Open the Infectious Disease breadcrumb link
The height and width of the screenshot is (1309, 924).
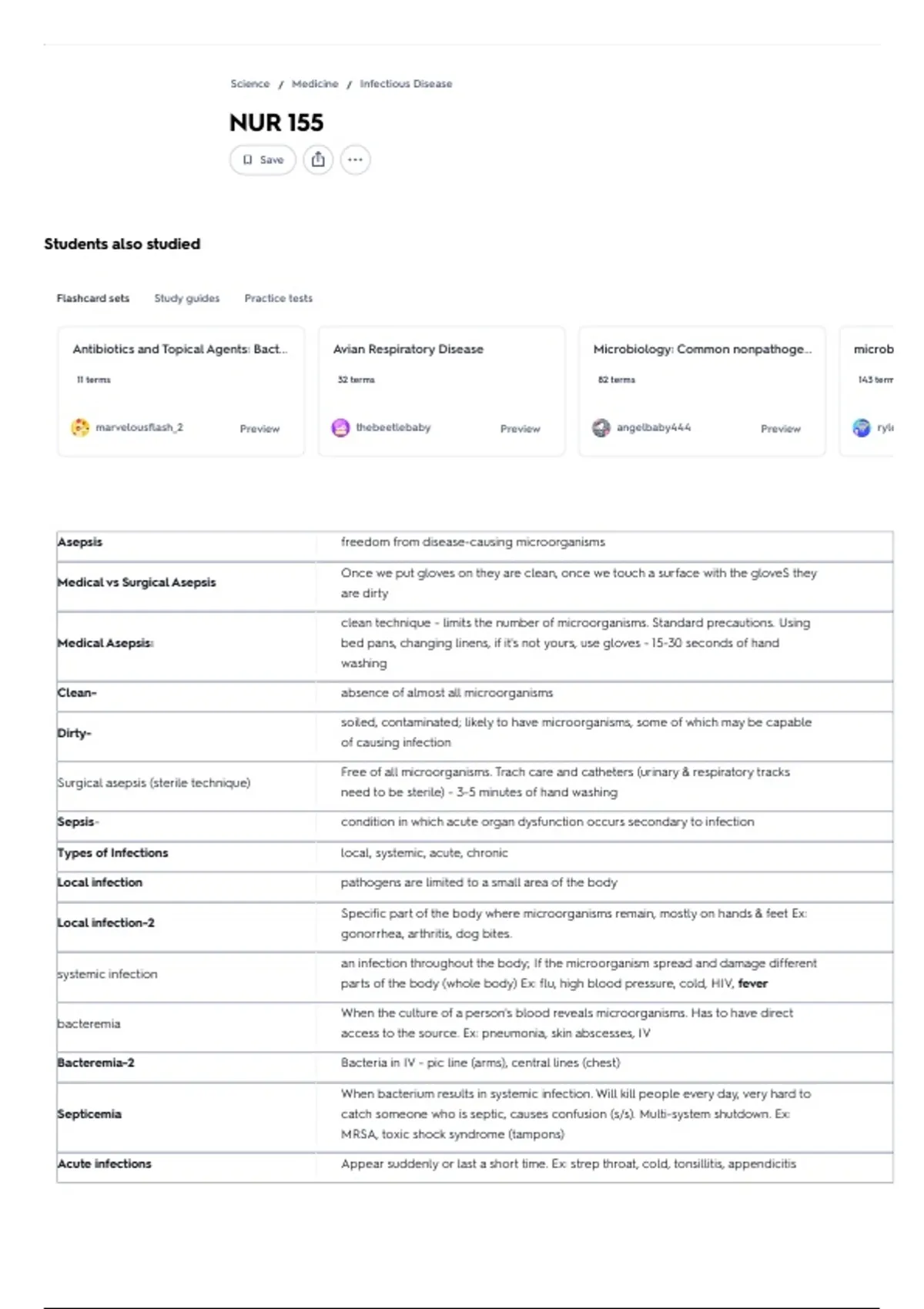coord(406,84)
